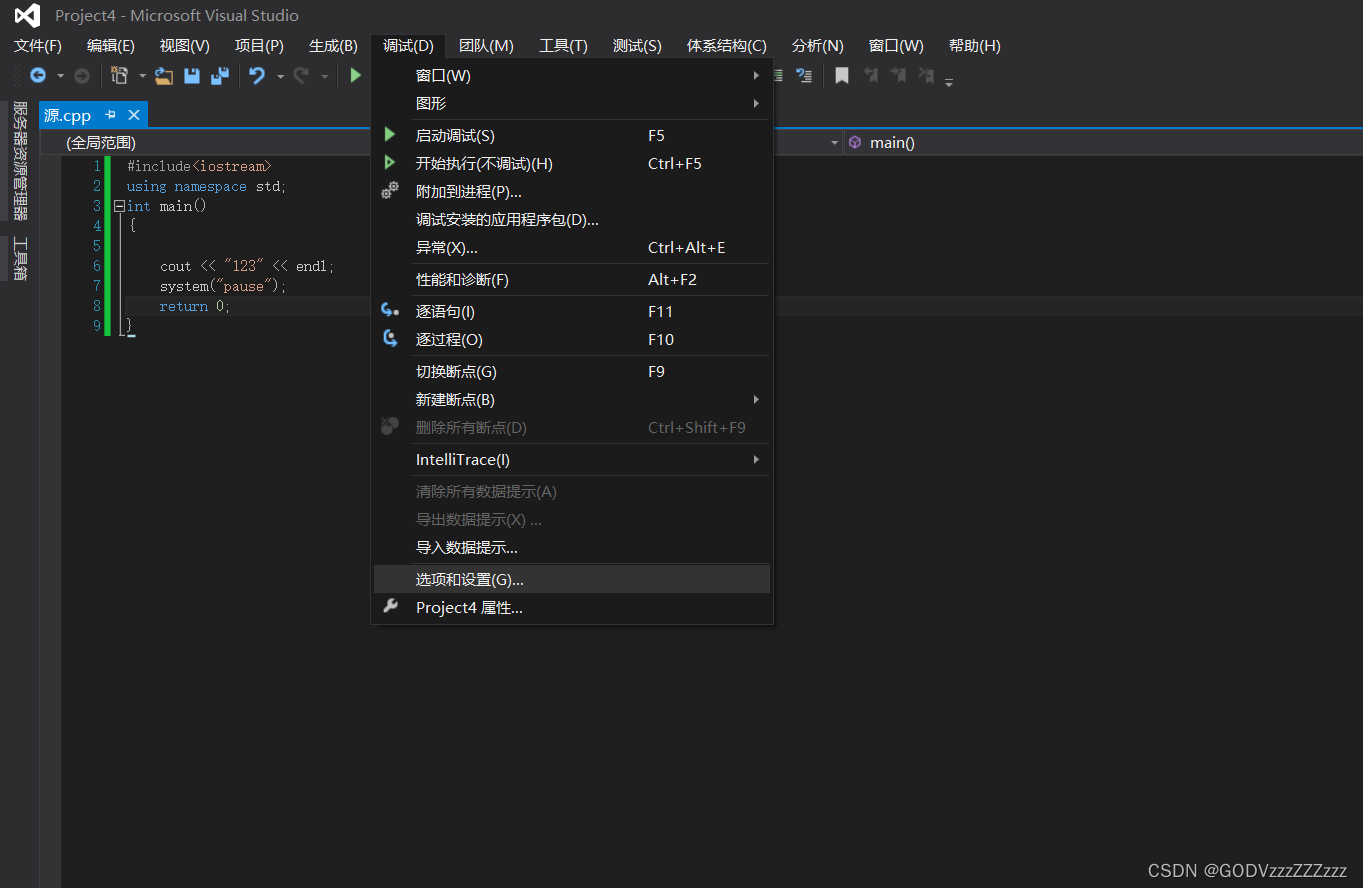Click the open file folder icon
This screenshot has width=1363, height=888.
pos(164,75)
